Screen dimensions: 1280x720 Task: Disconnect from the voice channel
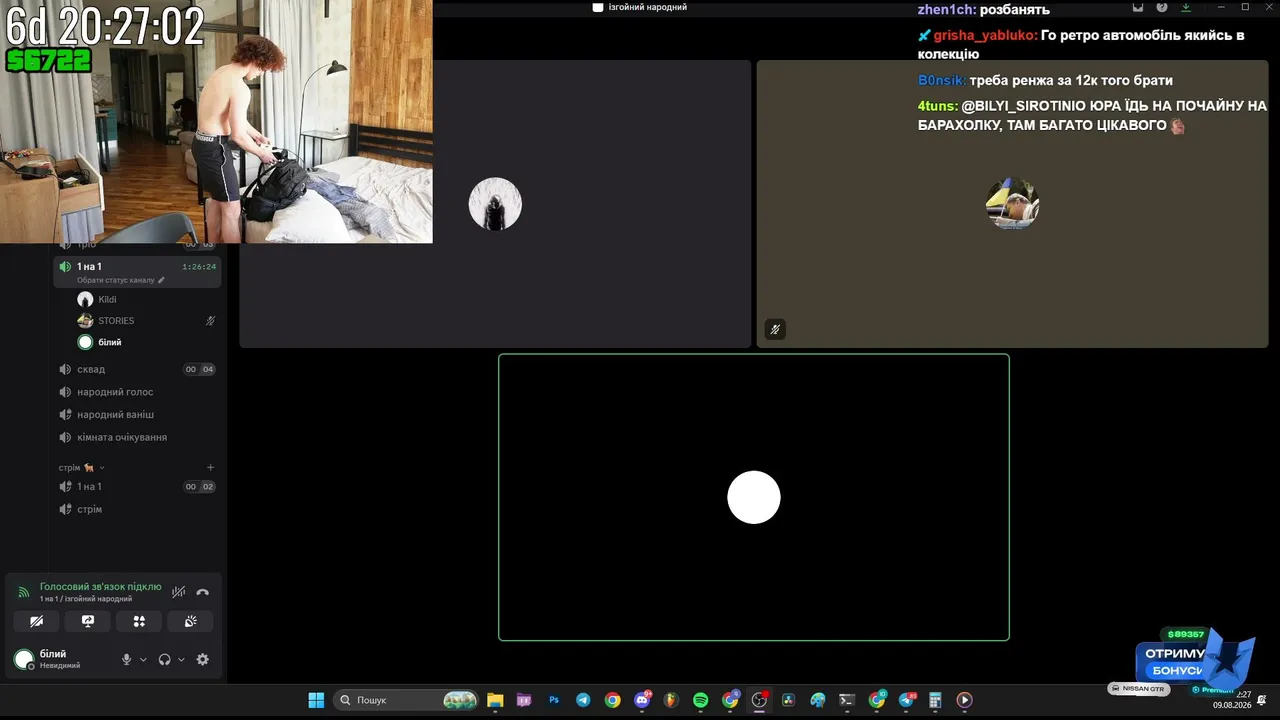[203, 592]
